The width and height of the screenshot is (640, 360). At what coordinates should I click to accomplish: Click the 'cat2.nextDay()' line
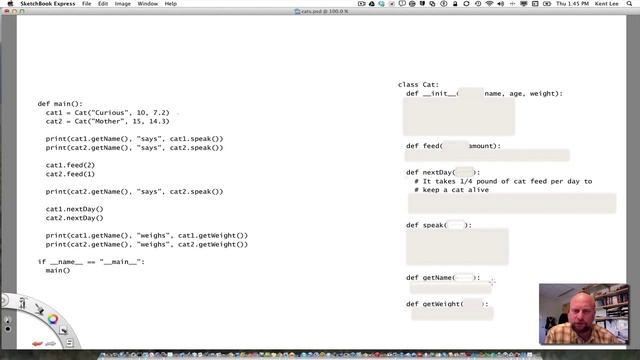[75, 218]
